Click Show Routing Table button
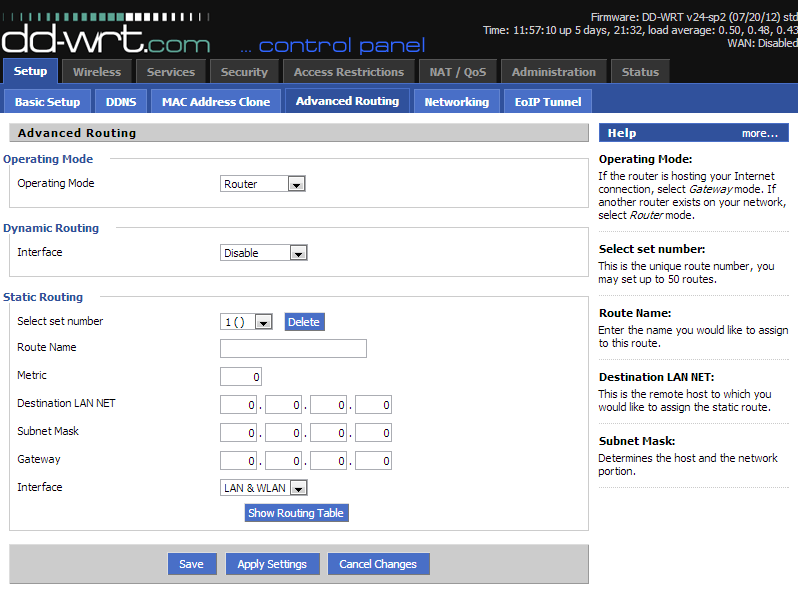The width and height of the screenshot is (798, 593). pyautogui.click(x=296, y=513)
